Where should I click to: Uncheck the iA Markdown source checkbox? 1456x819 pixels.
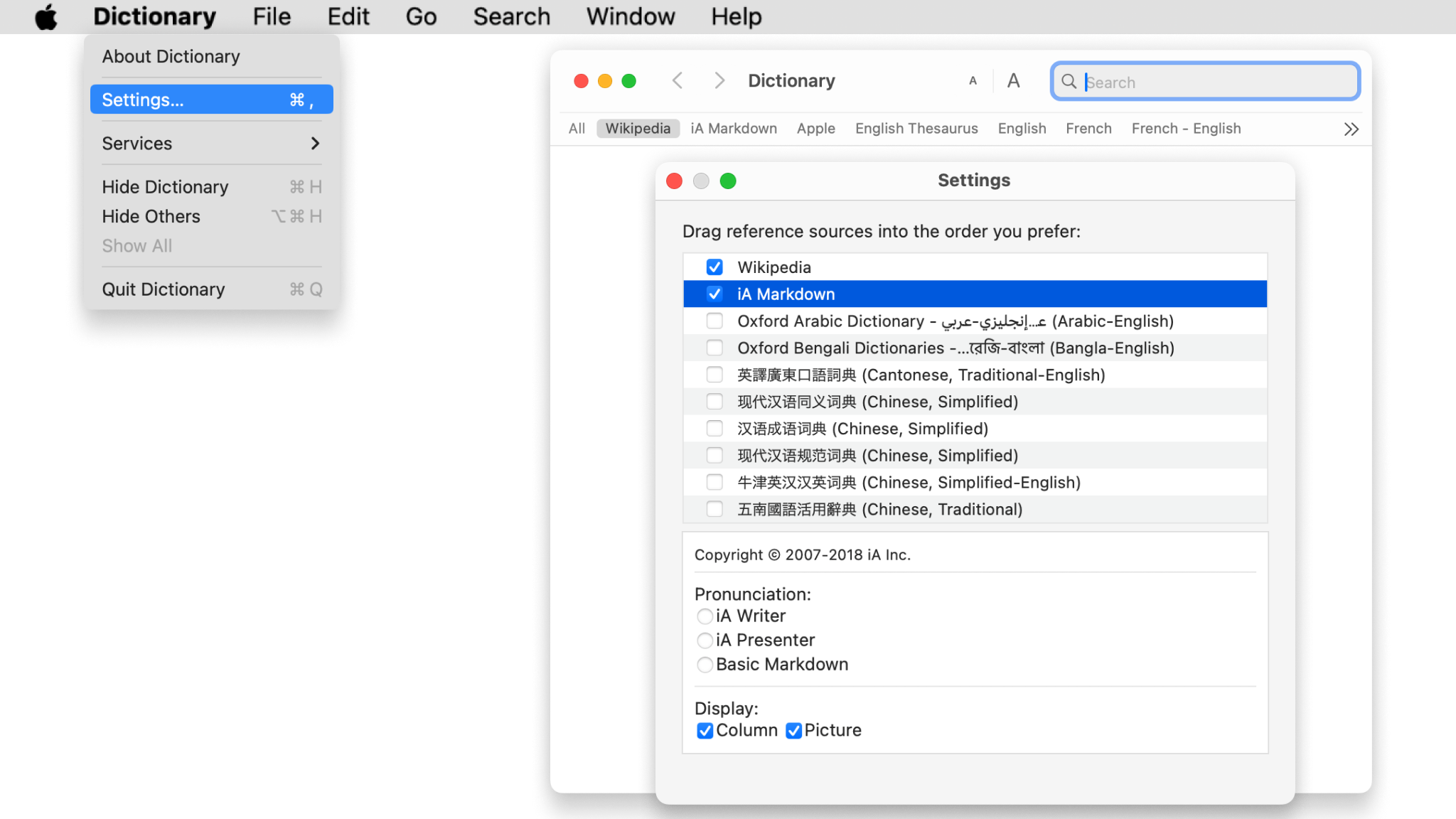pyautogui.click(x=714, y=294)
